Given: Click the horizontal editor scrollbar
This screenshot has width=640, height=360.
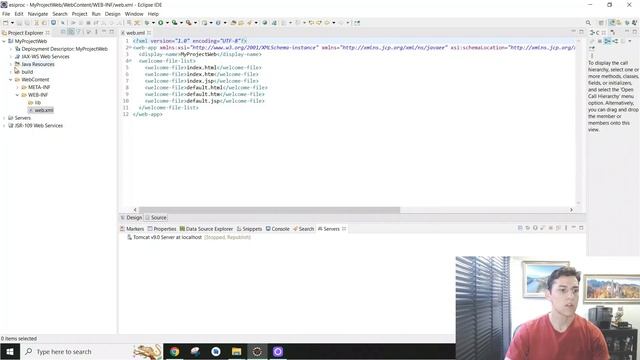Looking at the screenshot, I should point(269,210).
